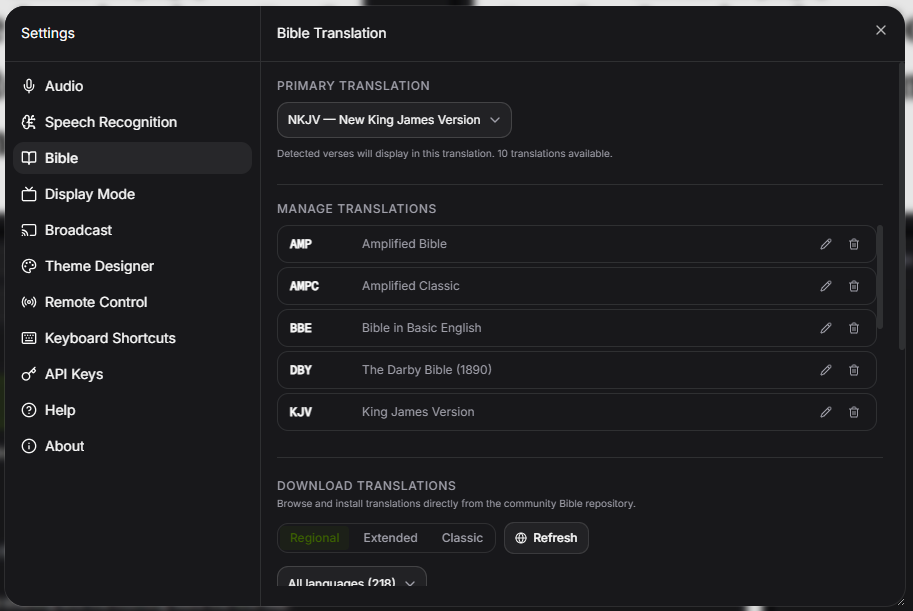913x611 pixels.
Task: Click the DBY abbreviation label
Action: click(300, 370)
